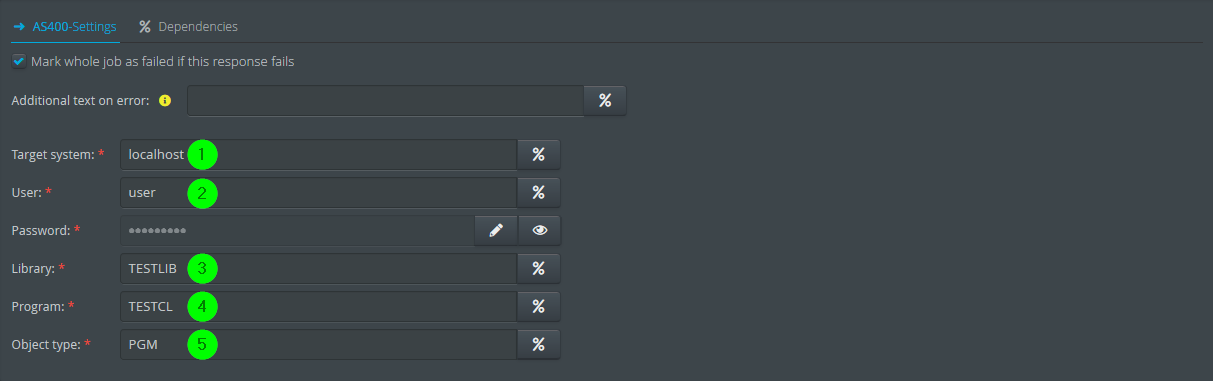Screen dimensions: 1213x381
Task: Switch to the Dependencies tab
Action: 188,26
